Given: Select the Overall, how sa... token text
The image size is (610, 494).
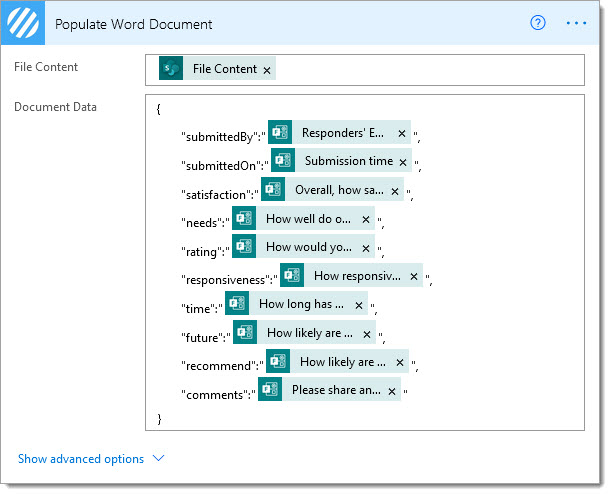Looking at the screenshot, I should [339, 190].
